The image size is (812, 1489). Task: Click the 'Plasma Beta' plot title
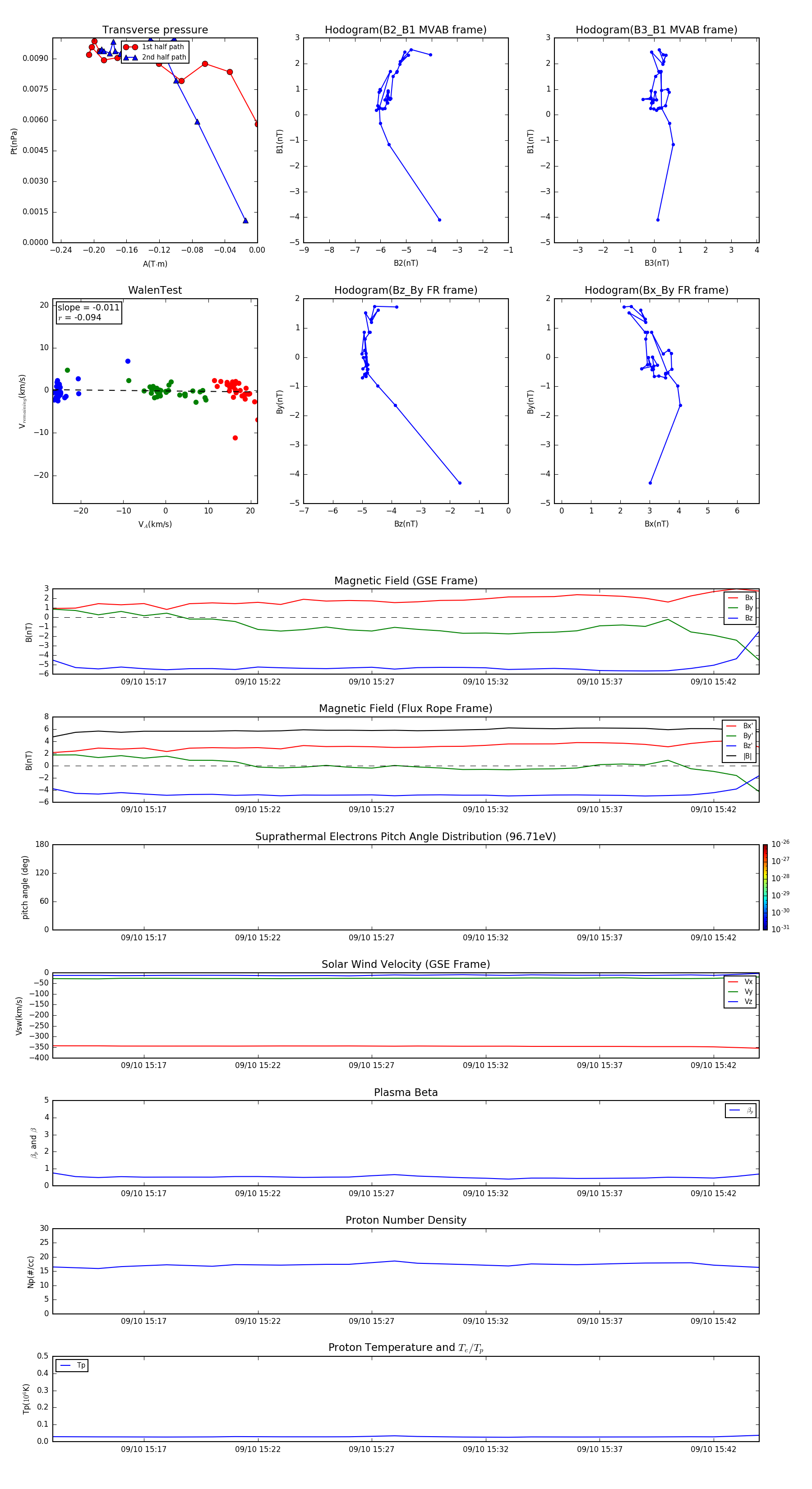pos(406,1092)
